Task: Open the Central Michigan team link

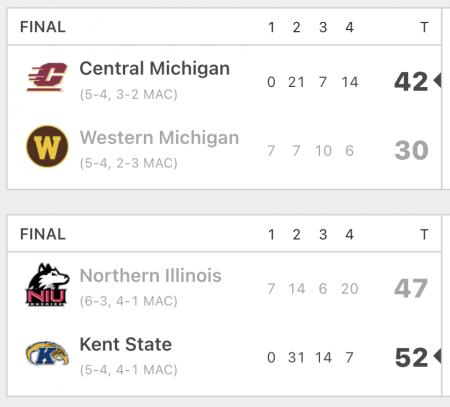Action: (x=155, y=68)
